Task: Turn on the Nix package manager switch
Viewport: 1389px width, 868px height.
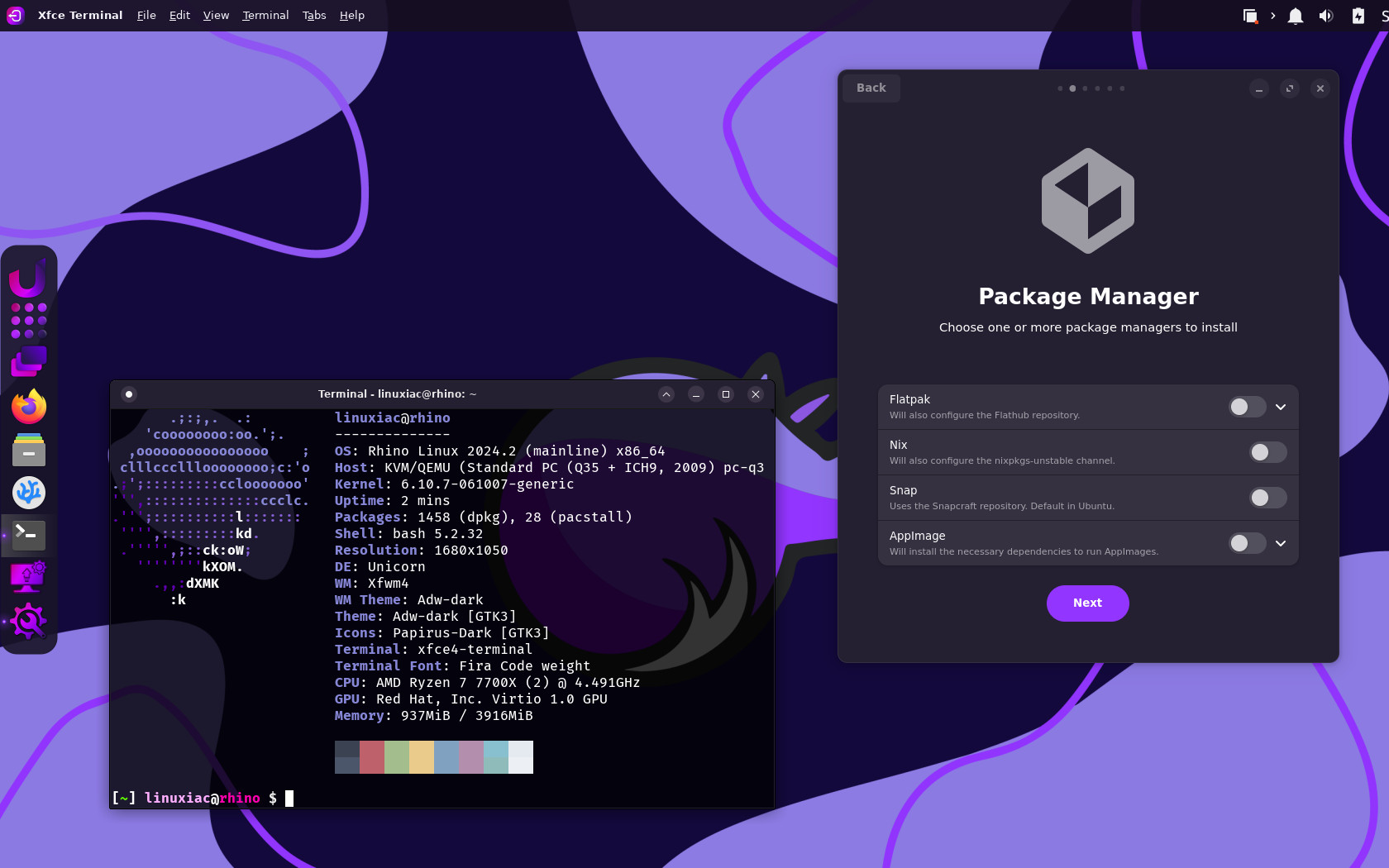Action: point(1268,452)
